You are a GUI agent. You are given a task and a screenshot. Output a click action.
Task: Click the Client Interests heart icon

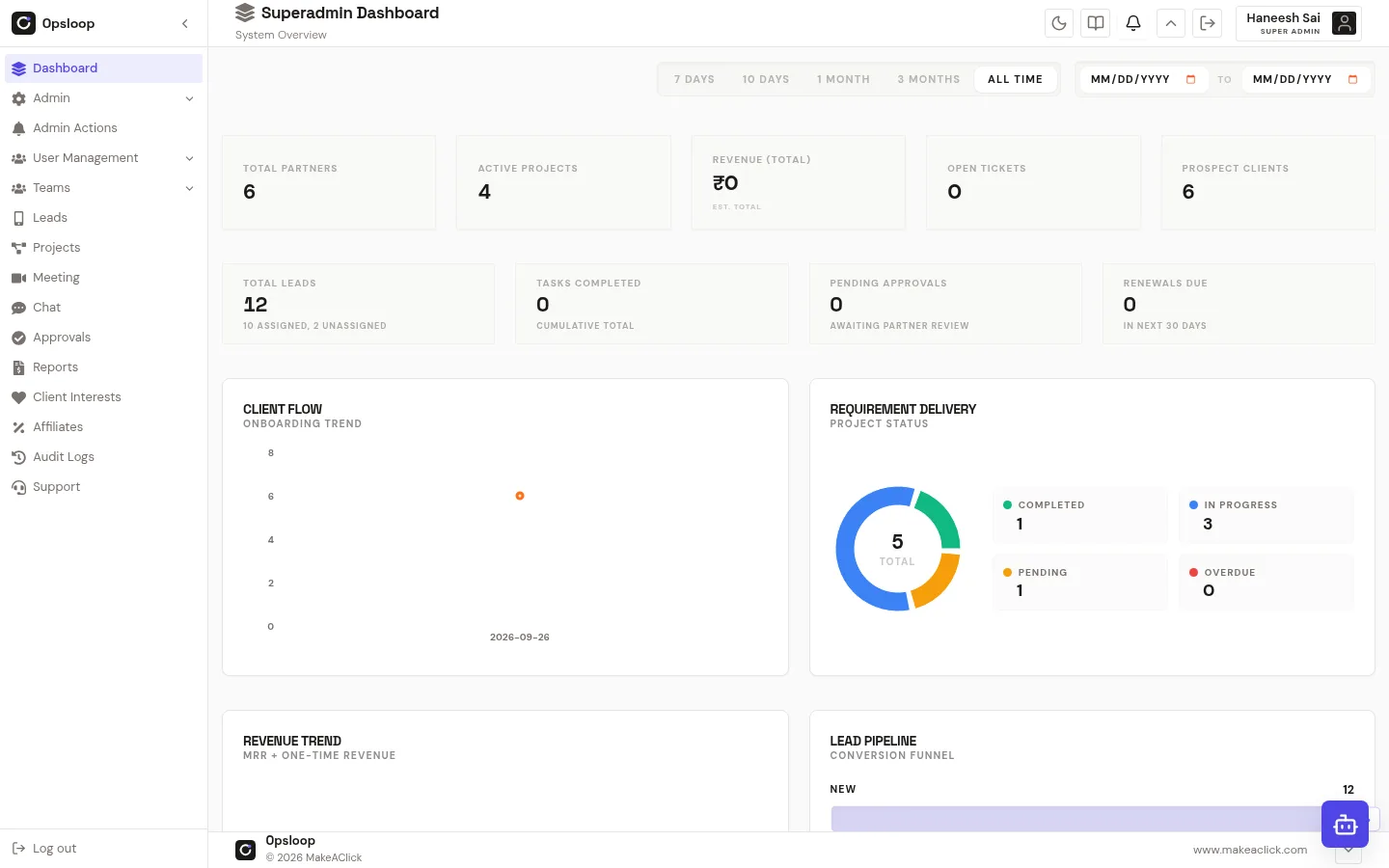18,397
